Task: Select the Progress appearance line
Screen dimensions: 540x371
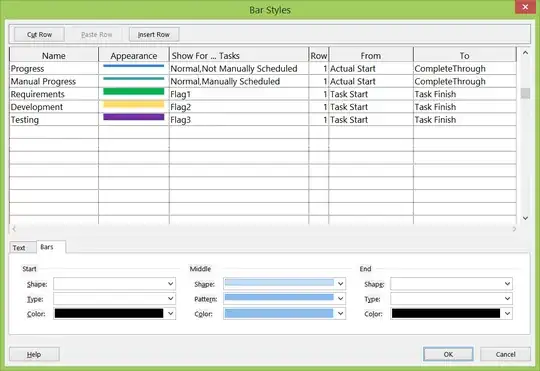Action: [134, 65]
